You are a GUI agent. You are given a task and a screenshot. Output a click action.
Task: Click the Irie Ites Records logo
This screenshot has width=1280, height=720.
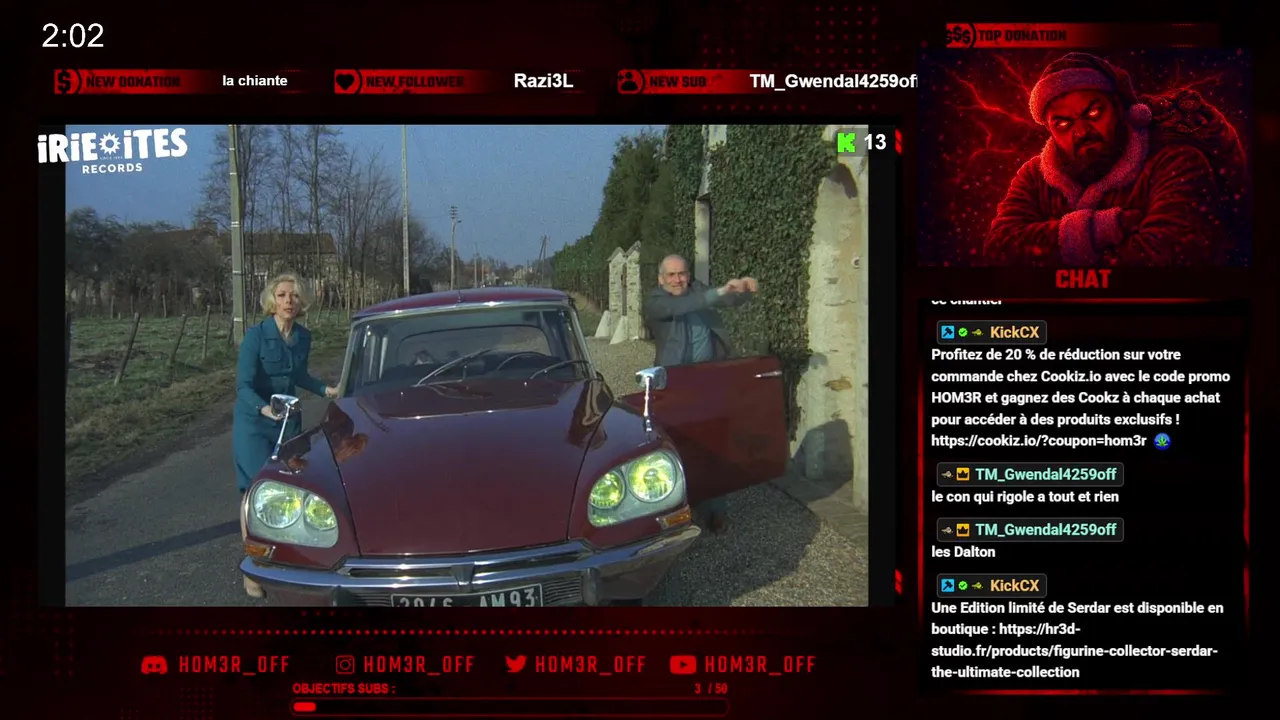pyautogui.click(x=112, y=150)
